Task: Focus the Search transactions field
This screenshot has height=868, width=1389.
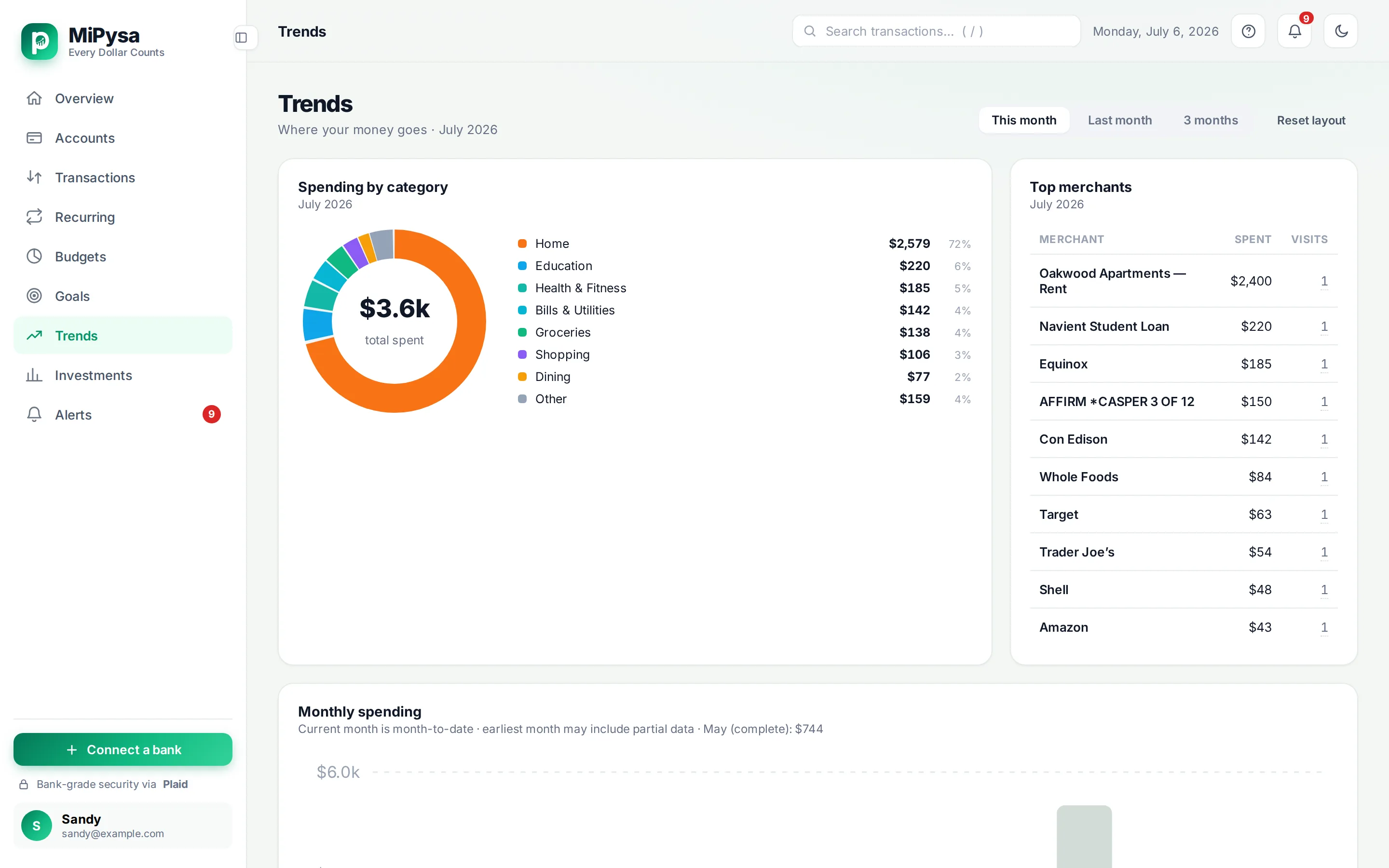Action: click(x=936, y=31)
